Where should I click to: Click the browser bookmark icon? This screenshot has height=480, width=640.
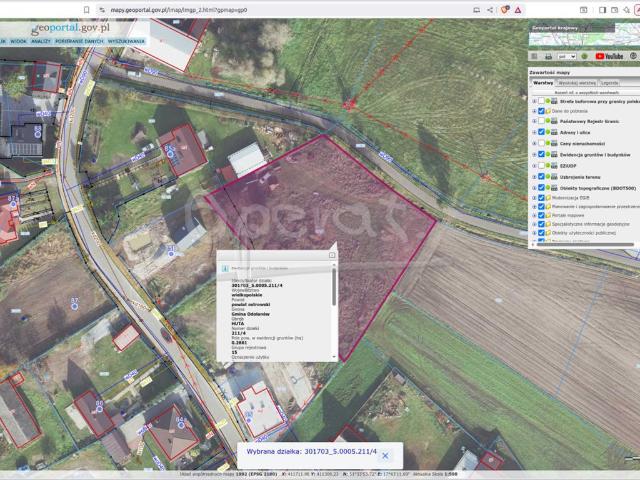tap(87, 10)
